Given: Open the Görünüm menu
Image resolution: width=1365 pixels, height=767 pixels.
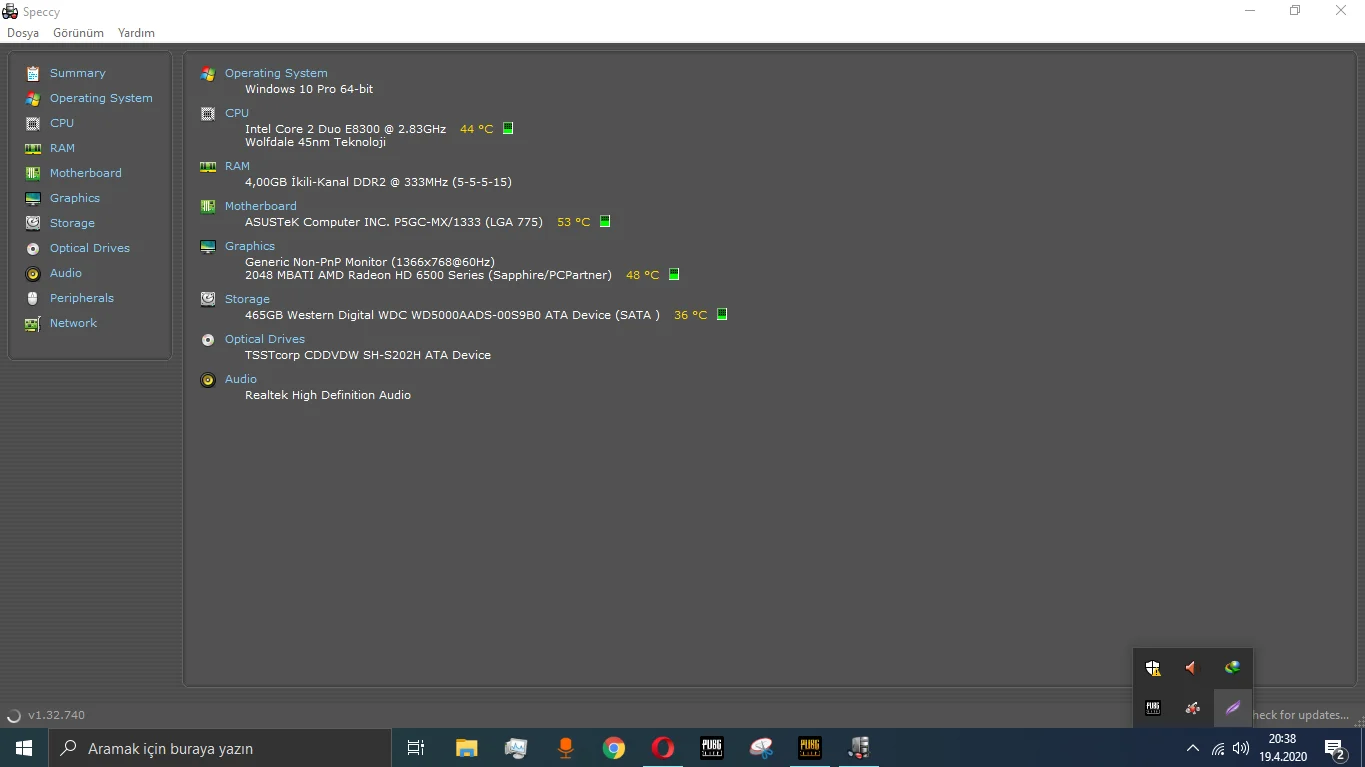Looking at the screenshot, I should pyautogui.click(x=77, y=32).
